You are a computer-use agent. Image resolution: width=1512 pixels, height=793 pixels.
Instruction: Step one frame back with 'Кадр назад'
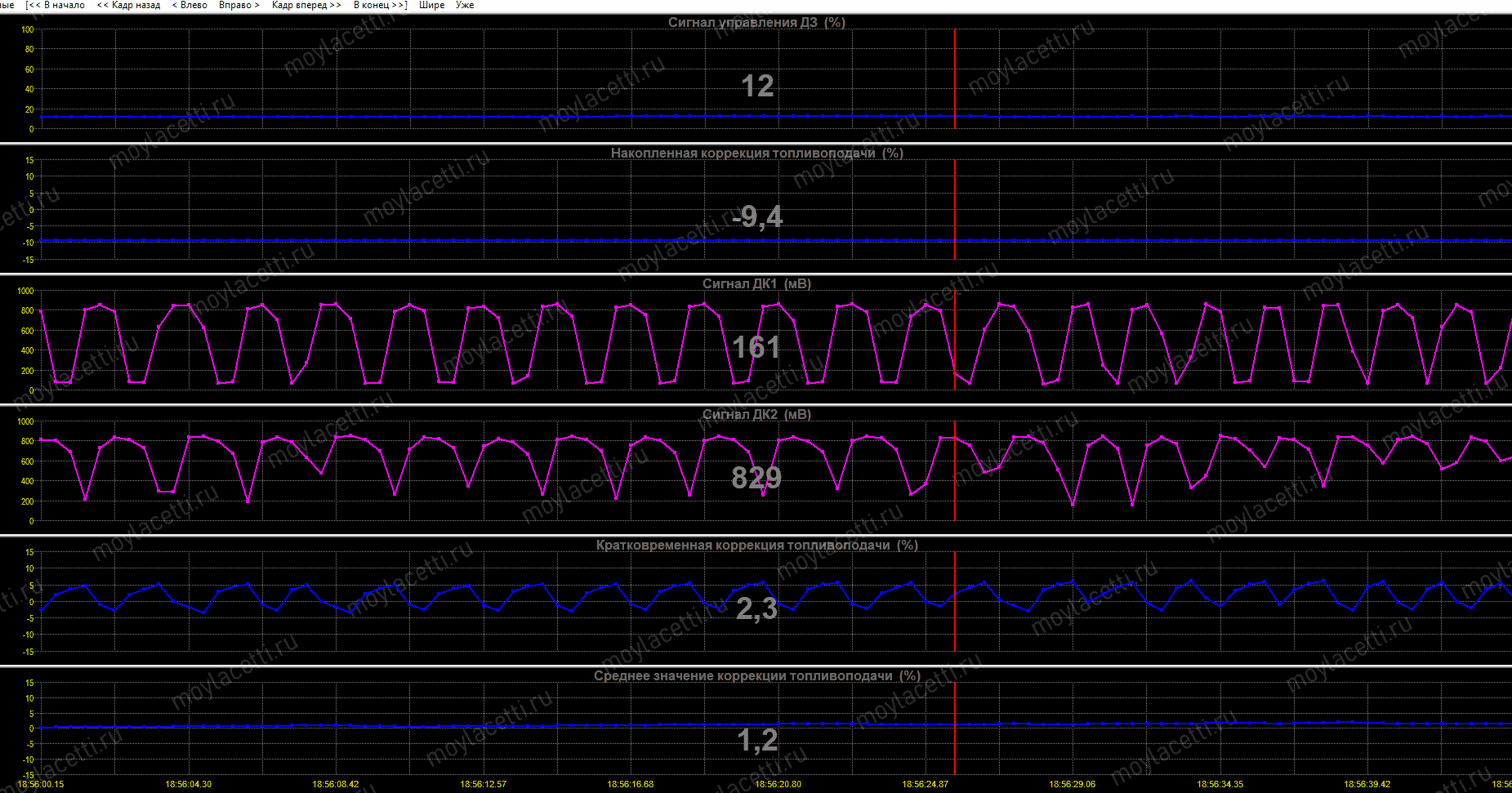pyautogui.click(x=129, y=5)
